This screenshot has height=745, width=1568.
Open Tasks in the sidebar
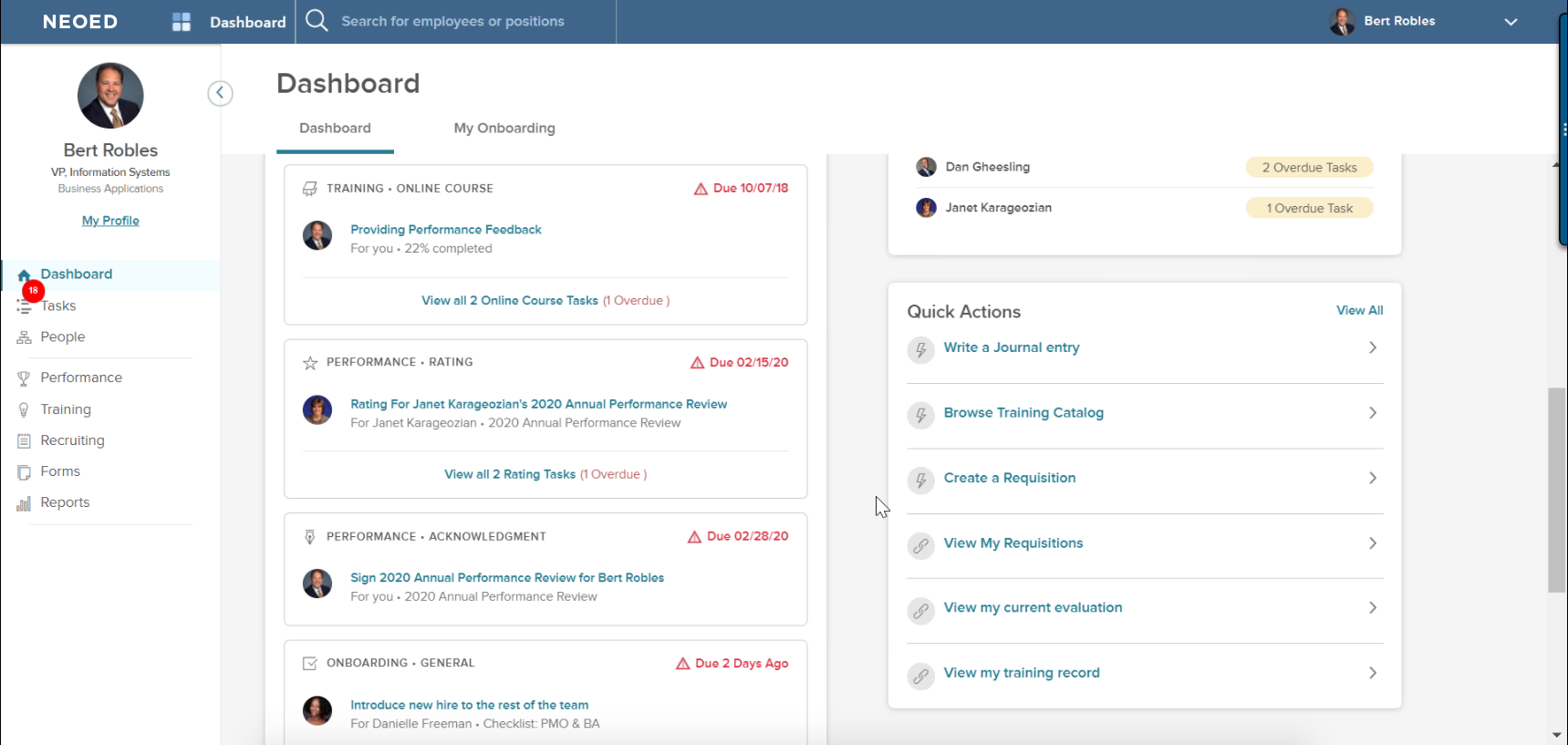point(58,305)
